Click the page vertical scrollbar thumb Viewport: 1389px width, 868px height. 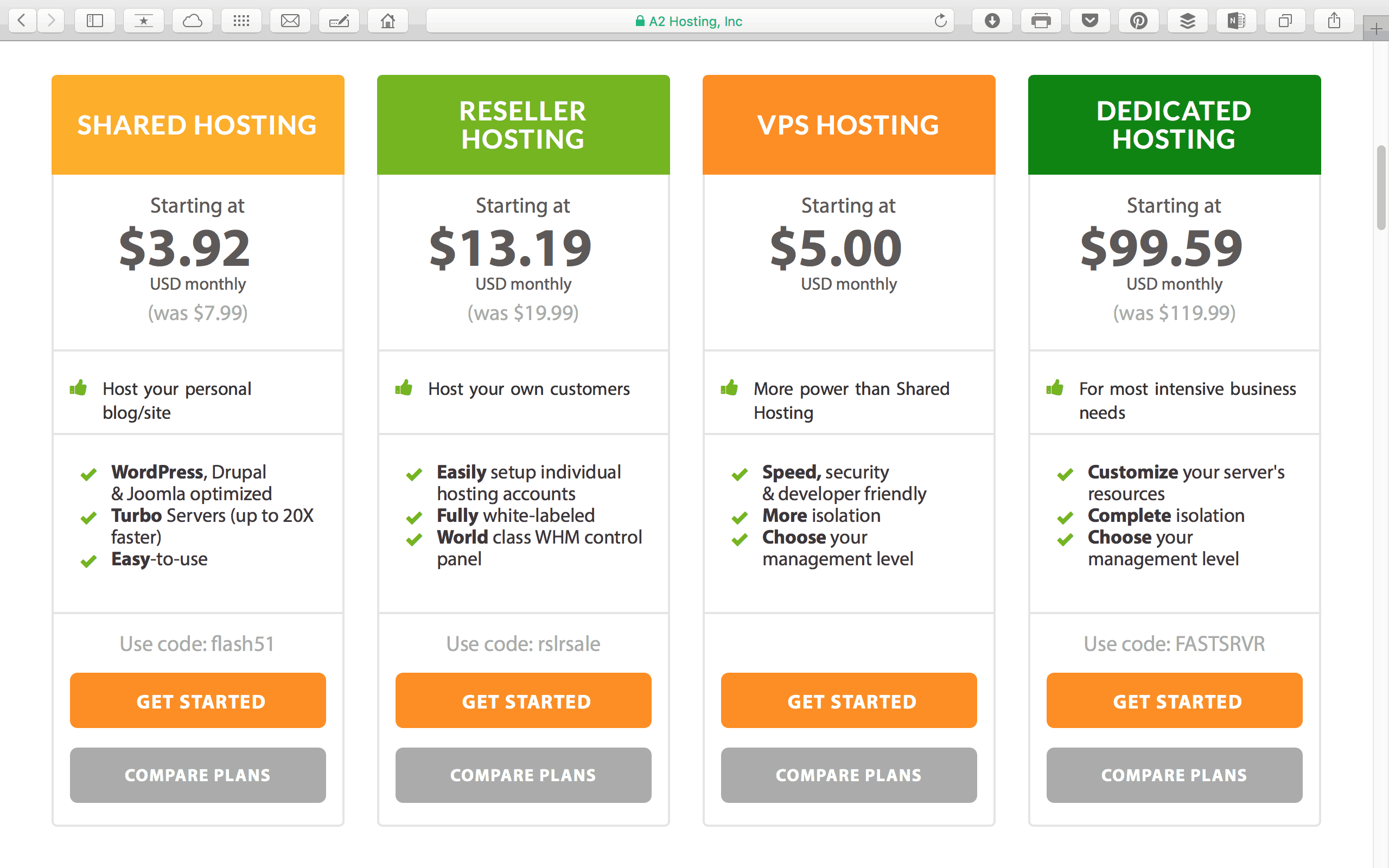(1381, 188)
